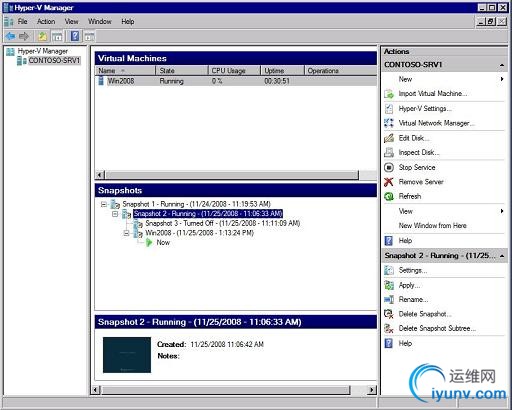
Task: Sort by State column header
Action: click(x=182, y=71)
